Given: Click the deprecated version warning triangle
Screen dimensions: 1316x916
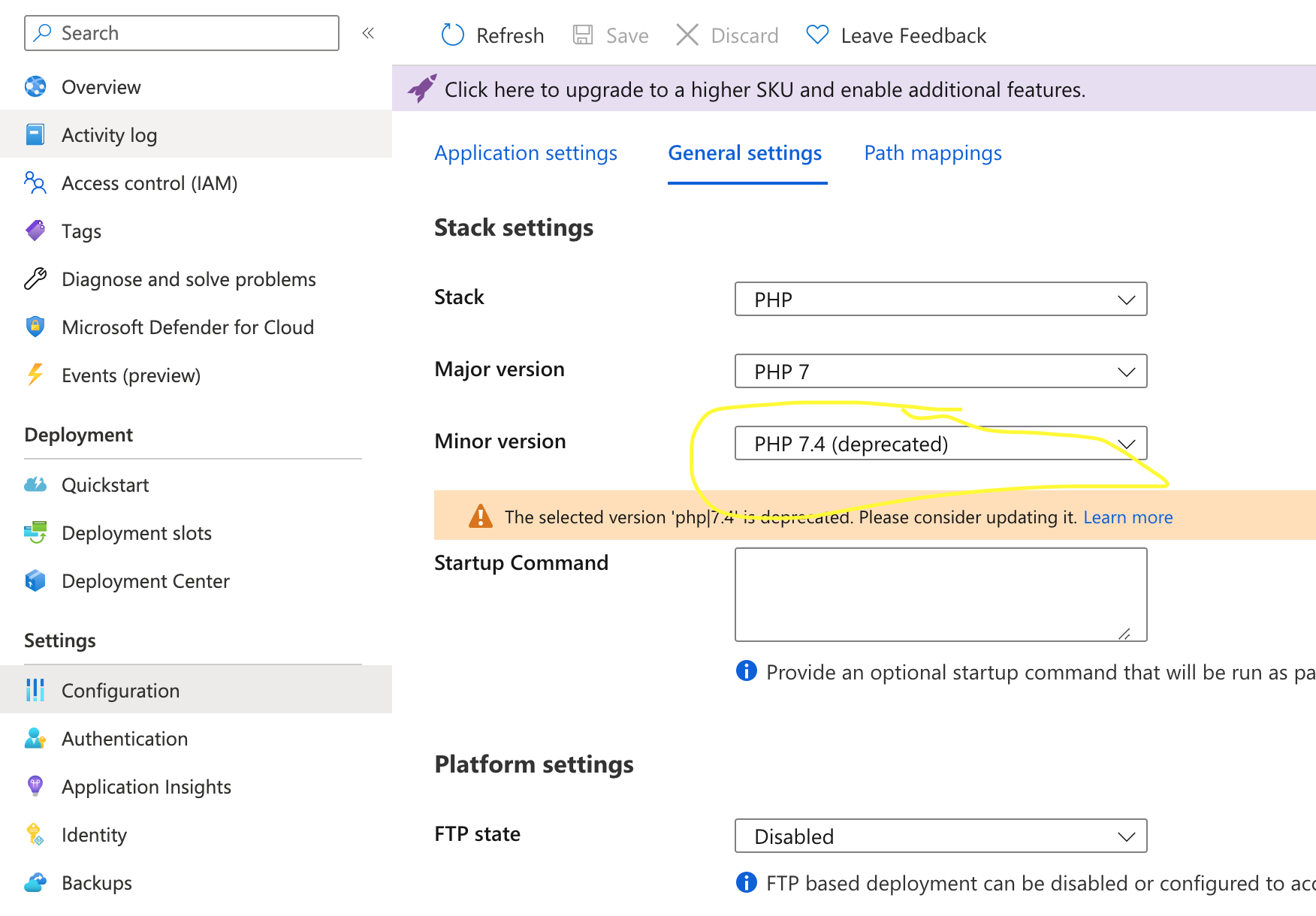Looking at the screenshot, I should [x=481, y=517].
